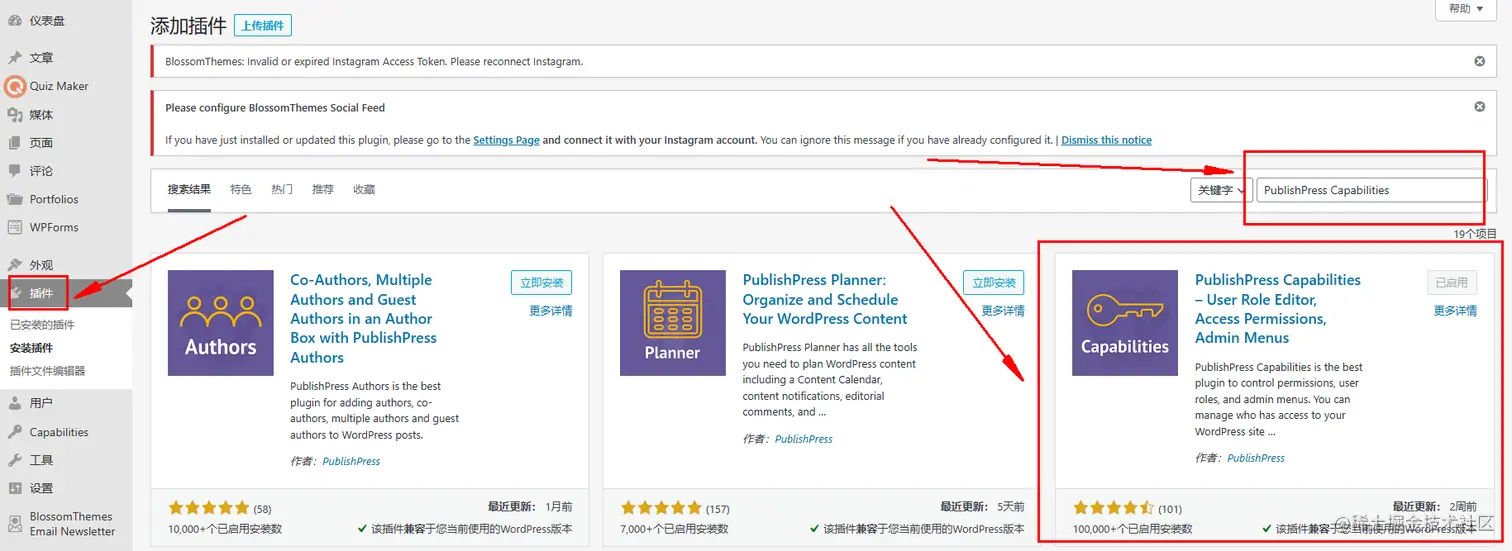Open 安装插件 submenu item
The height and width of the screenshot is (551, 1512).
(31, 348)
